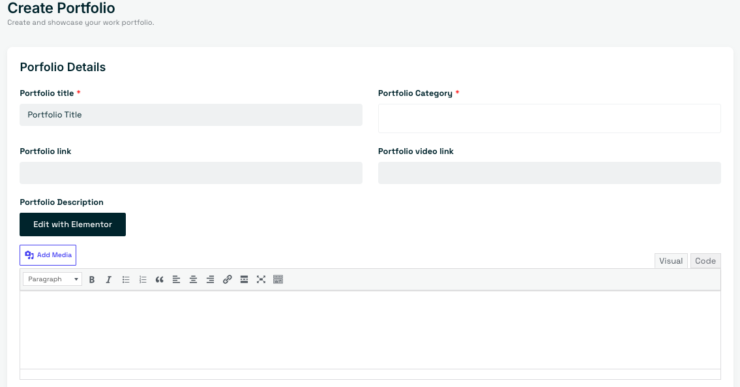
Task: Select the Create Portfolio page heading
Action: point(61,8)
